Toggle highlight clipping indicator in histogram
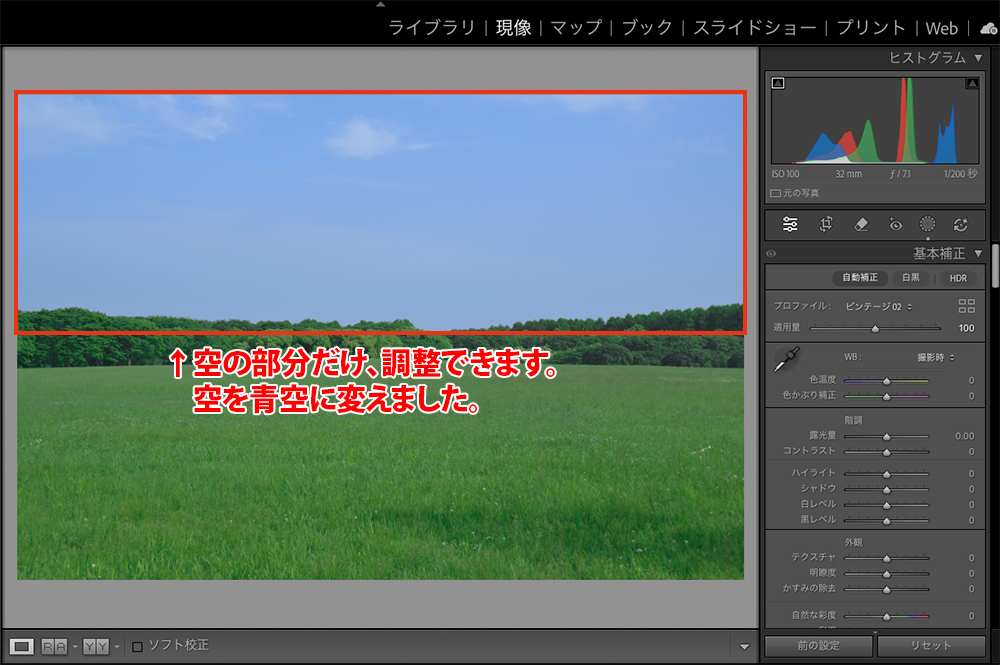 [971, 84]
